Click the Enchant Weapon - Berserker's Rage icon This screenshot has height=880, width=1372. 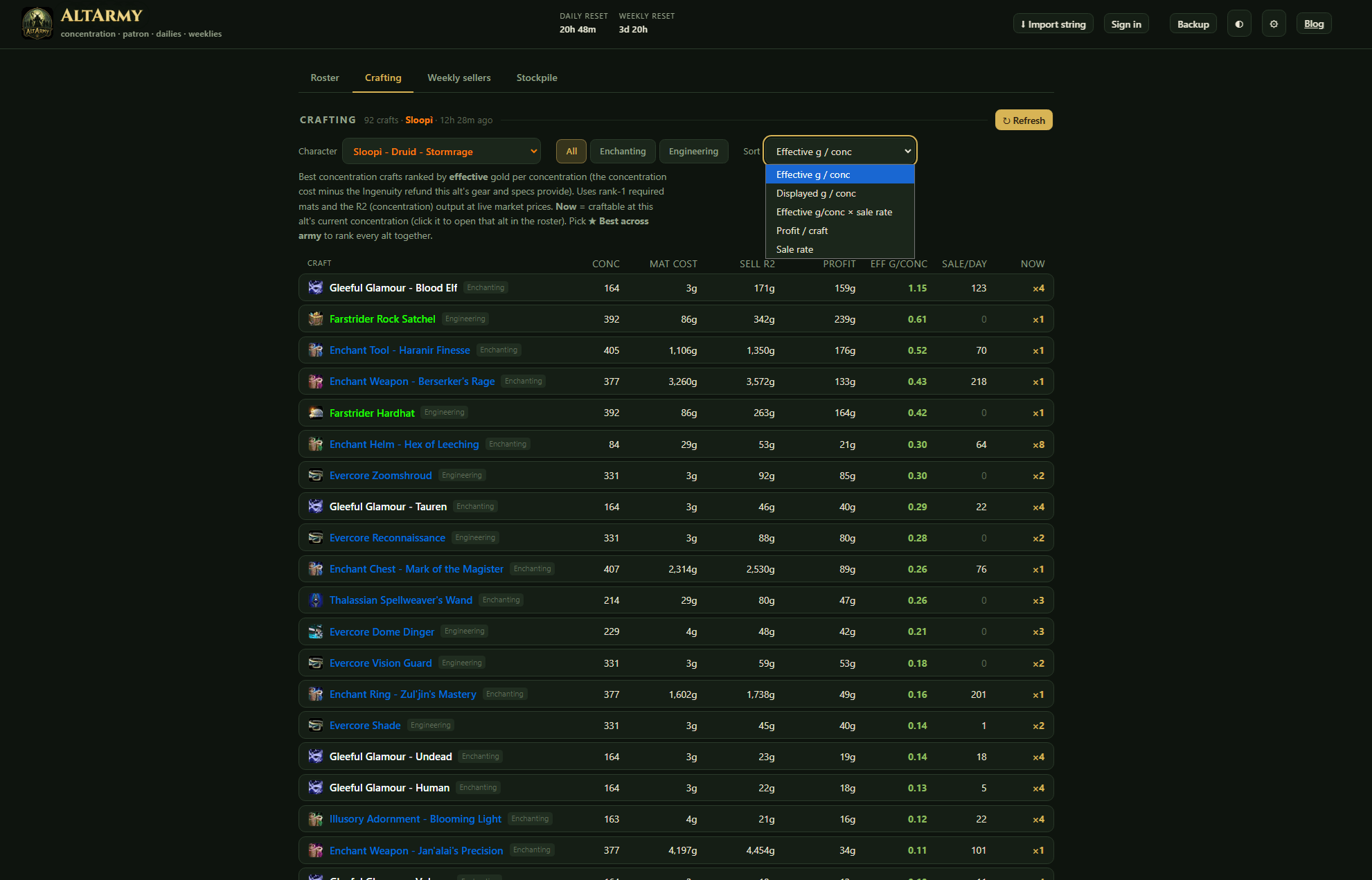point(316,381)
